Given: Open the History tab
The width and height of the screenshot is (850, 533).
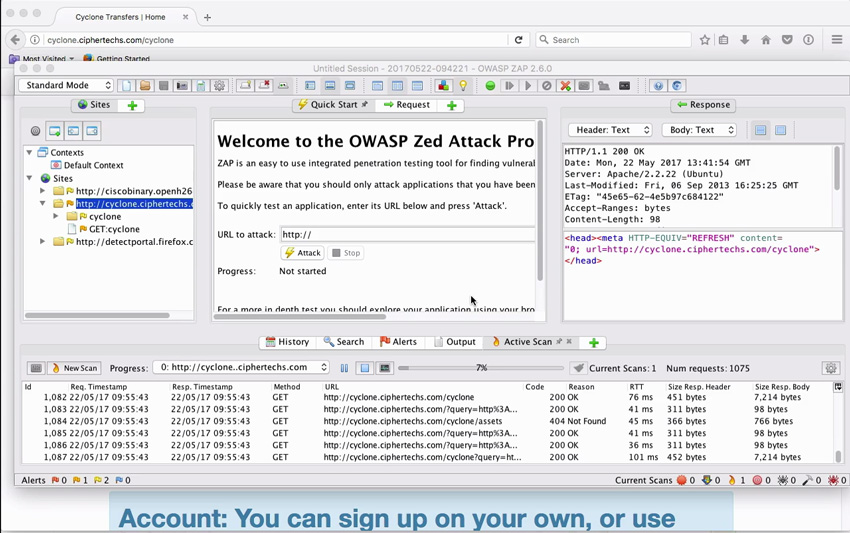Looking at the screenshot, I should [287, 342].
